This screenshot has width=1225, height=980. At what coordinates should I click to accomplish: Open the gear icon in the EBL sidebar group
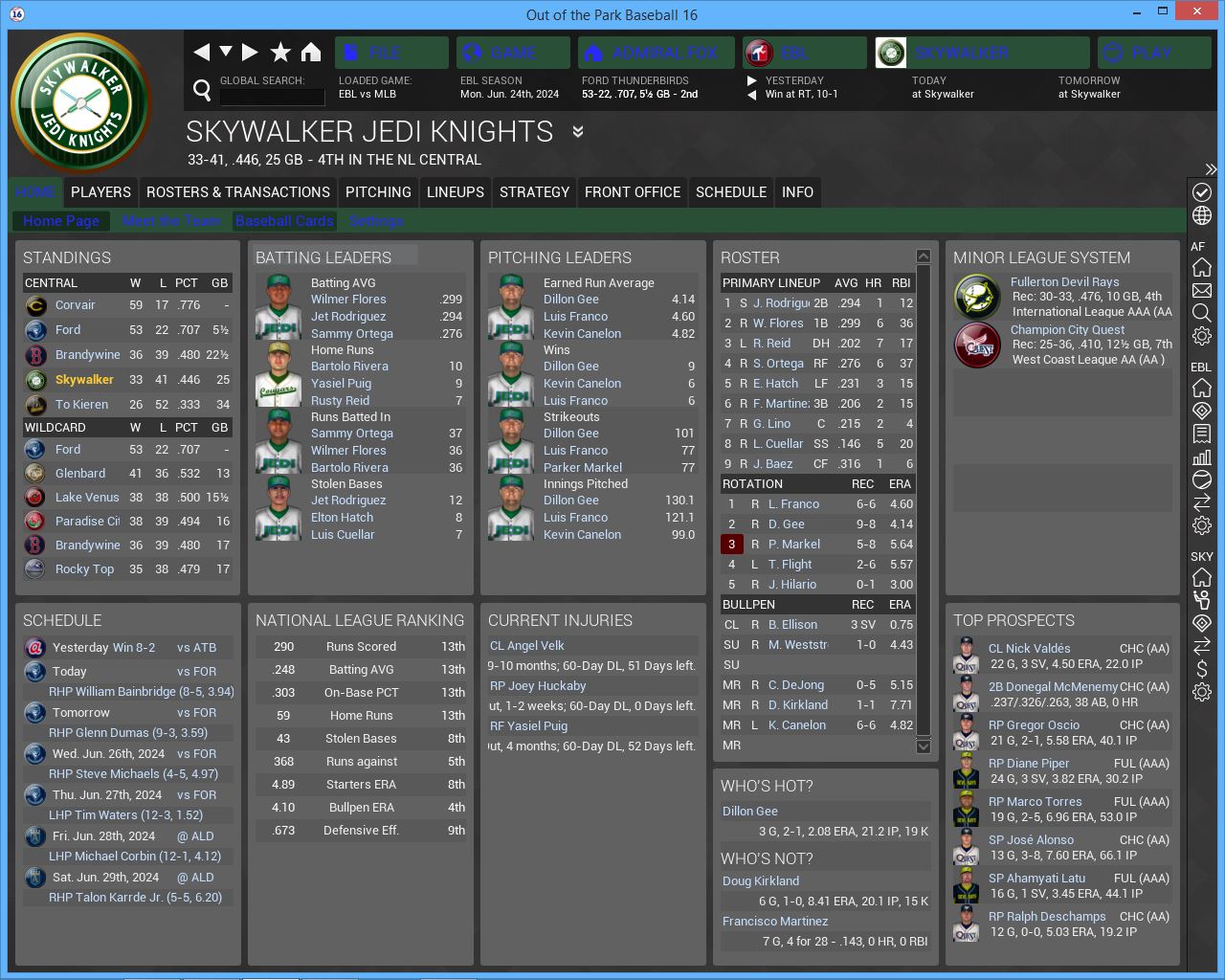[1202, 525]
